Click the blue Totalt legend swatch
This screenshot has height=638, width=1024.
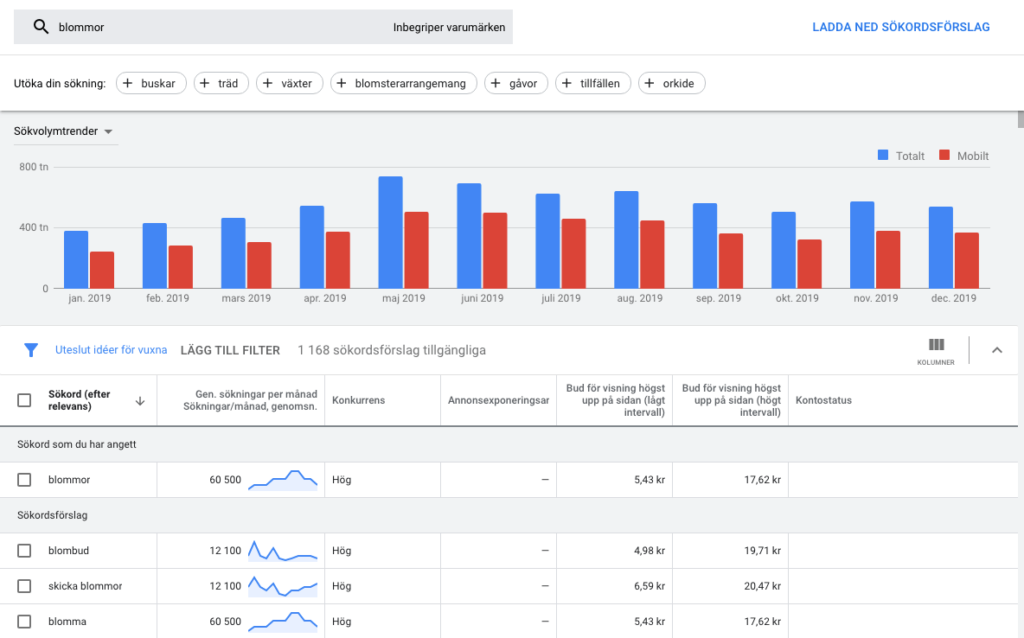click(883, 155)
